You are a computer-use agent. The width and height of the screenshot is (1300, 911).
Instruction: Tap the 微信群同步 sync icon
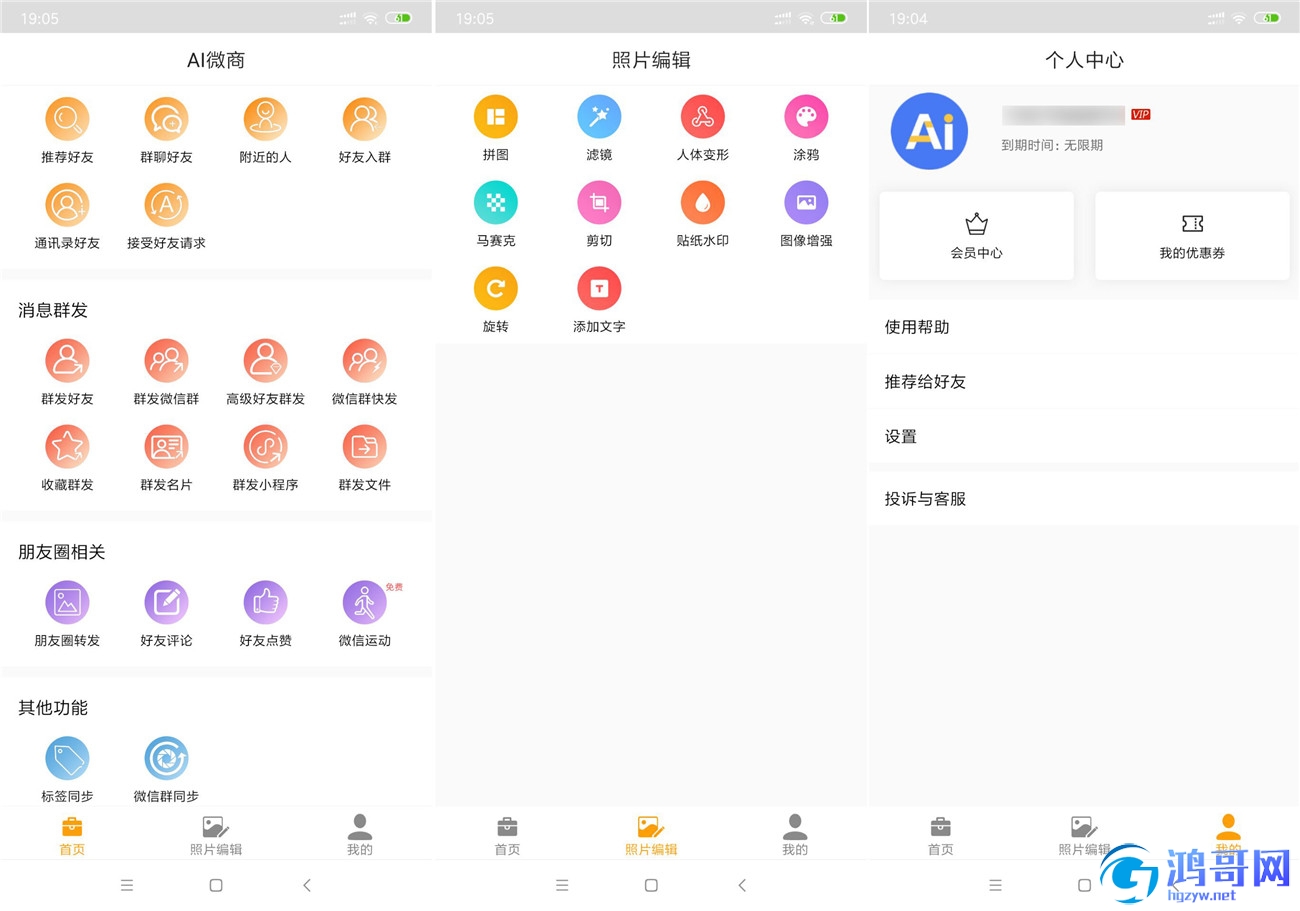pyautogui.click(x=166, y=759)
